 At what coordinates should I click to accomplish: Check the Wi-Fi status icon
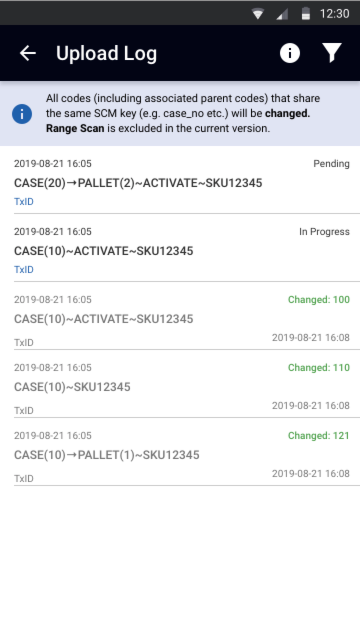pyautogui.click(x=258, y=14)
